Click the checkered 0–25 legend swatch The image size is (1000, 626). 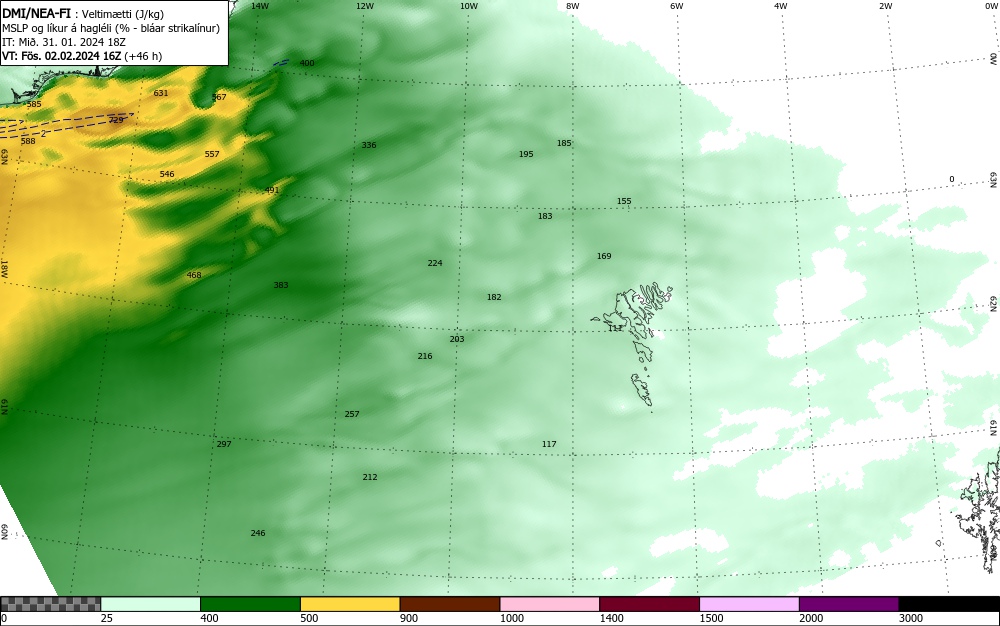[50, 604]
